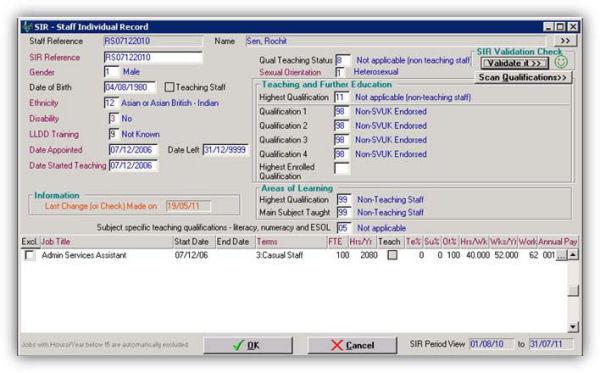Click the 2080 Hrs/Yr value

(369, 255)
